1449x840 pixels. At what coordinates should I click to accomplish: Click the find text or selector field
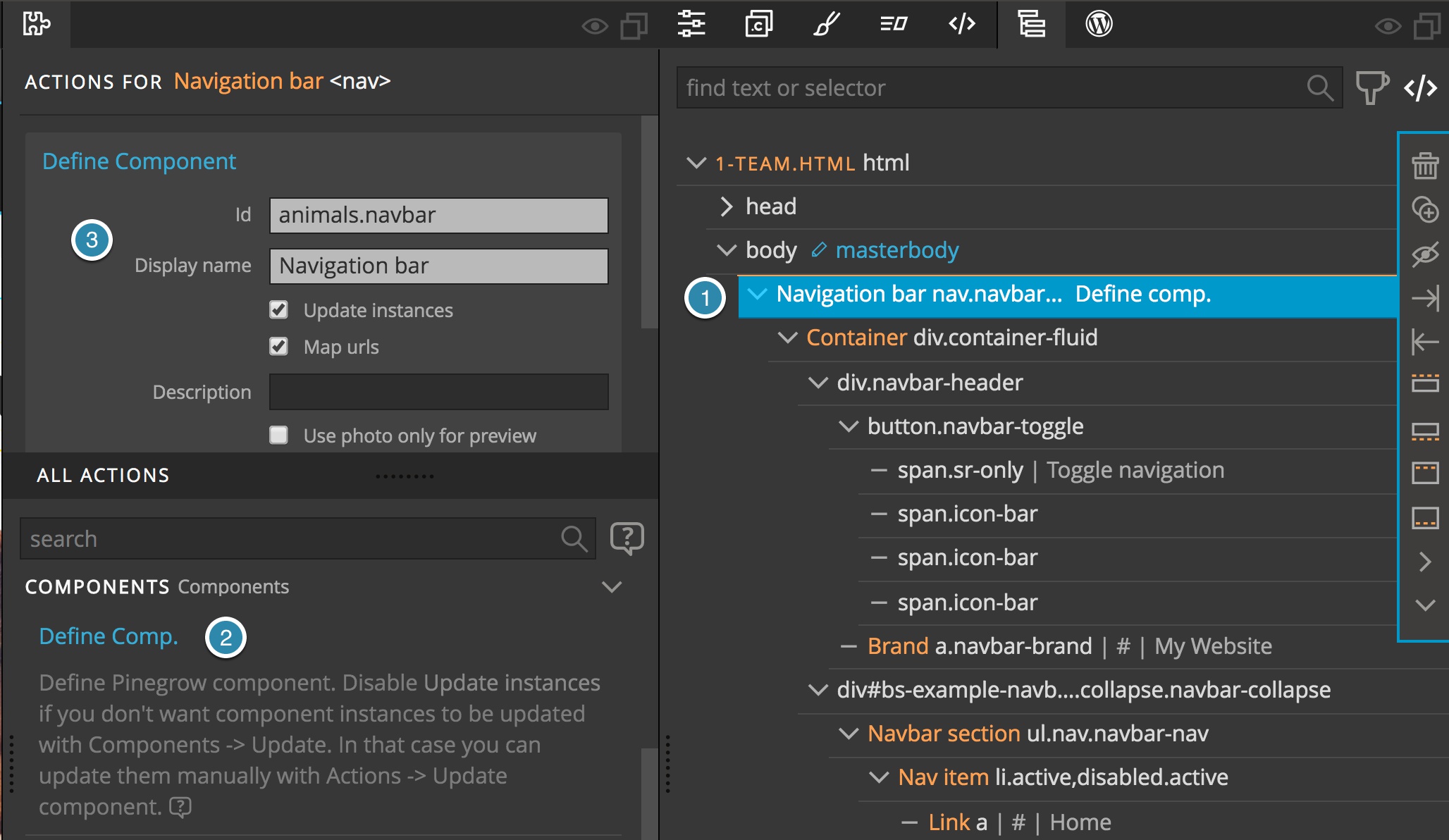click(1009, 88)
